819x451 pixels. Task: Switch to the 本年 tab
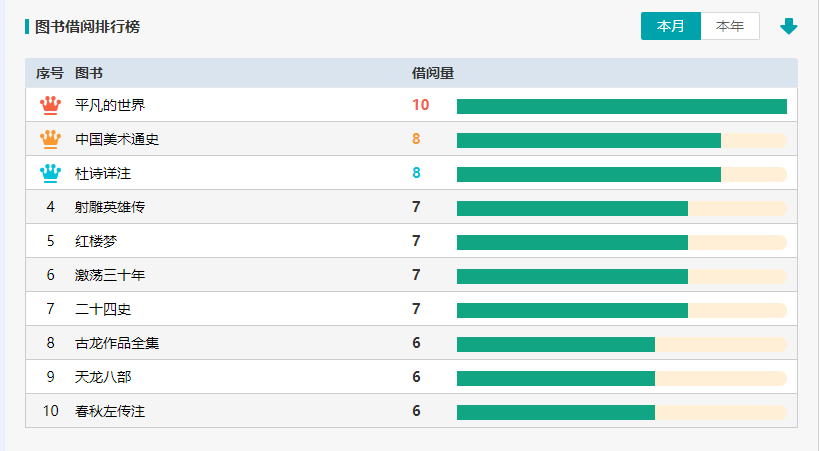[x=730, y=26]
